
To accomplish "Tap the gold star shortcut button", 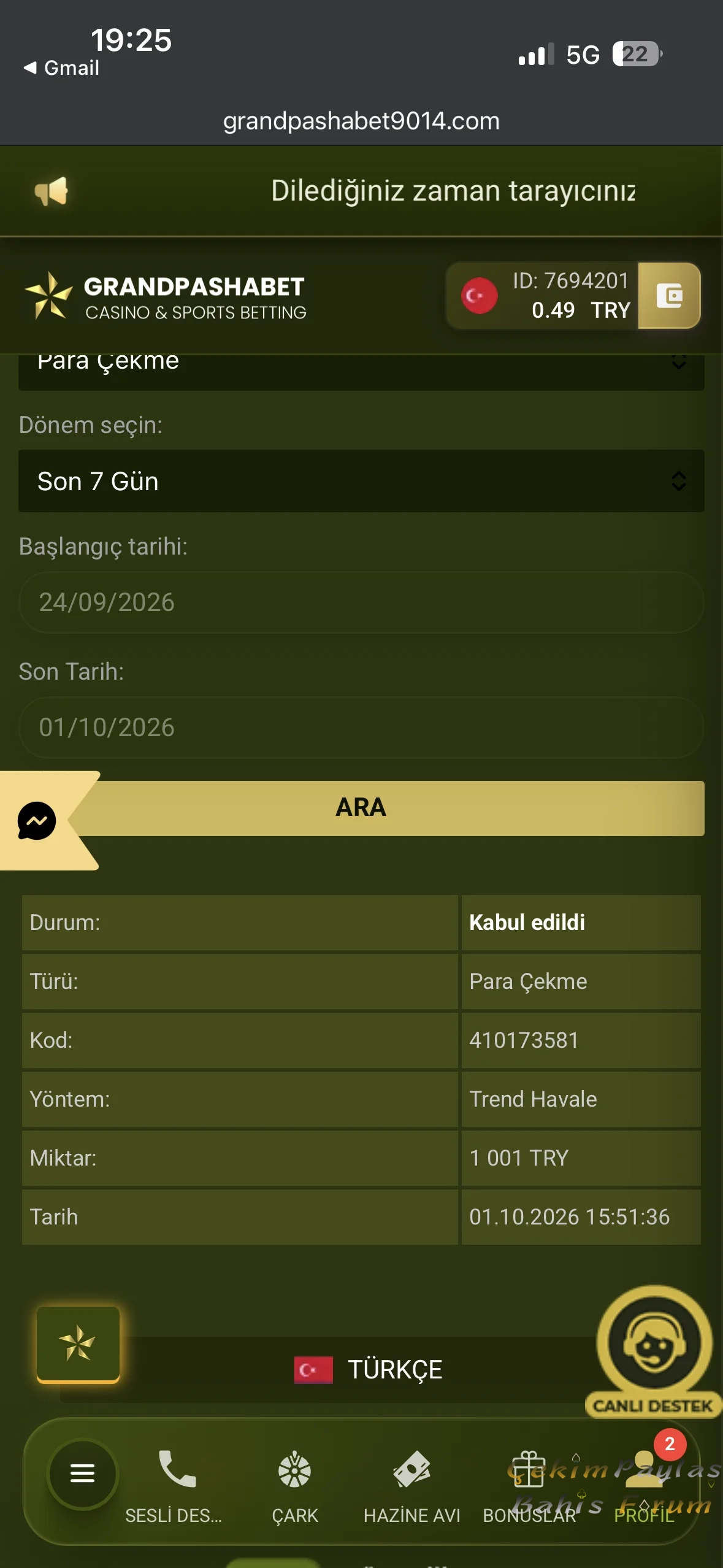I will click(78, 1344).
